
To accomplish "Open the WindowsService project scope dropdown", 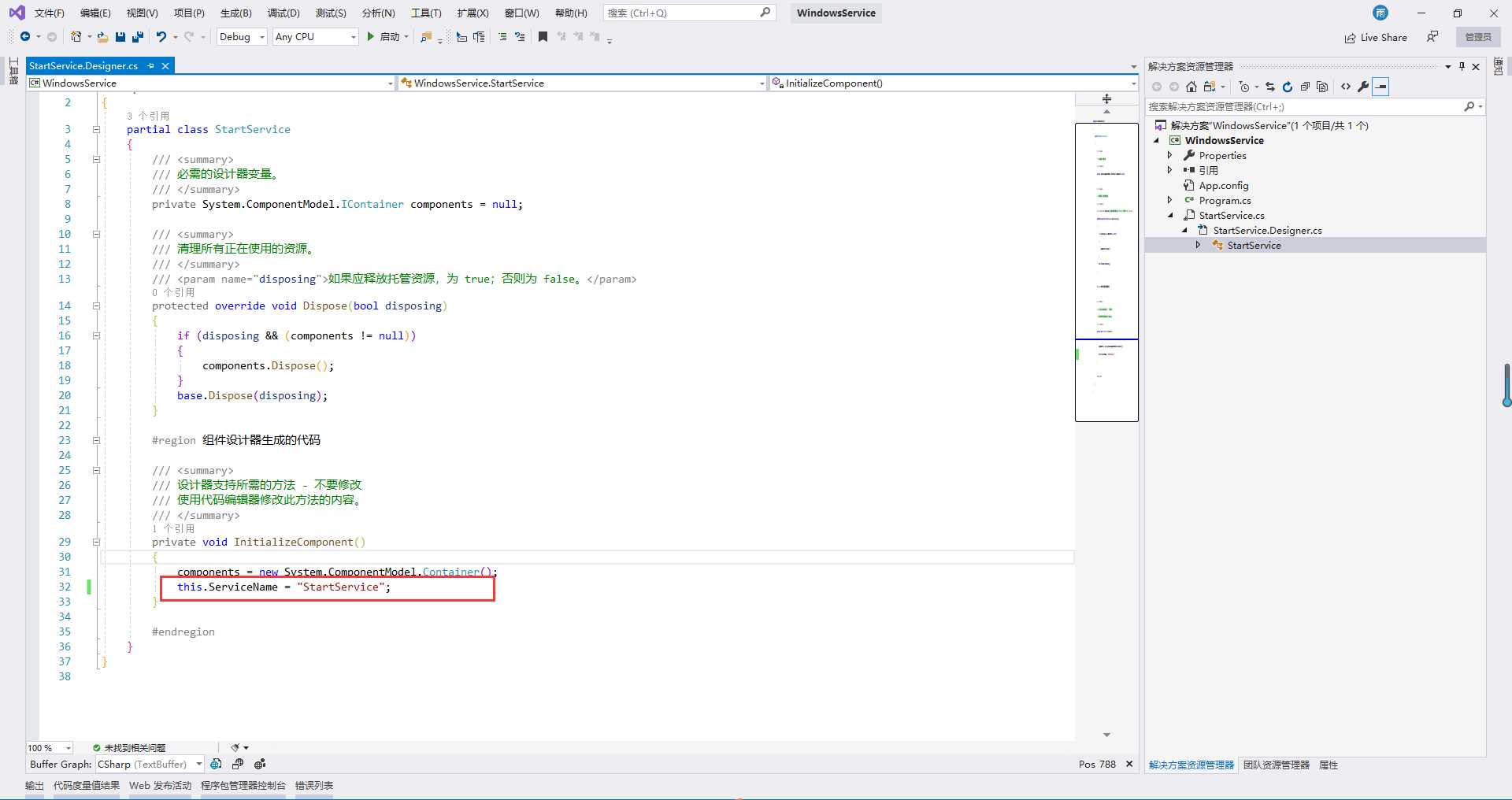I will point(211,83).
